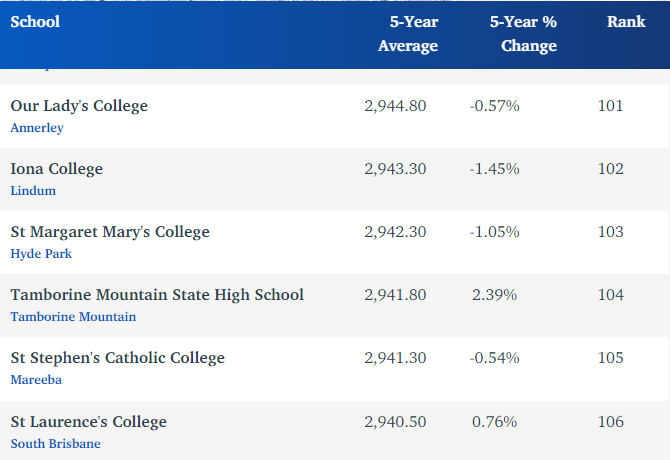Open St Margaret Mary's College entry
670x460 pixels.
click(x=110, y=231)
